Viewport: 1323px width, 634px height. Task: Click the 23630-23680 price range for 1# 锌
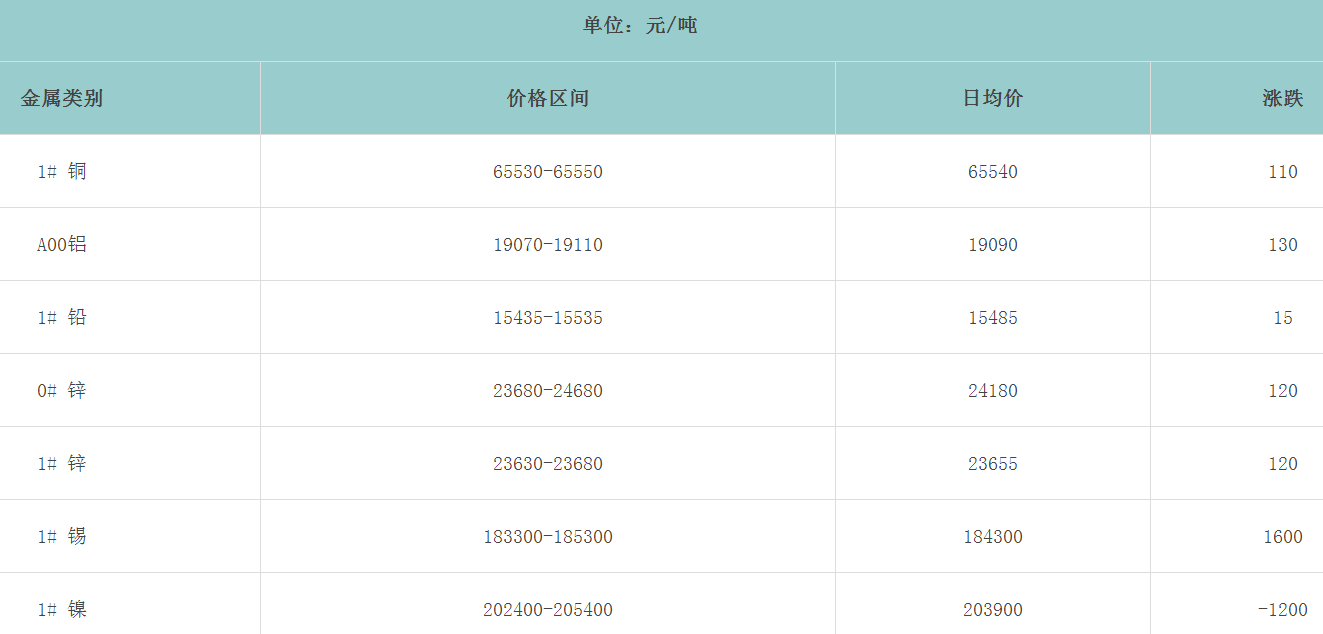[x=548, y=464]
